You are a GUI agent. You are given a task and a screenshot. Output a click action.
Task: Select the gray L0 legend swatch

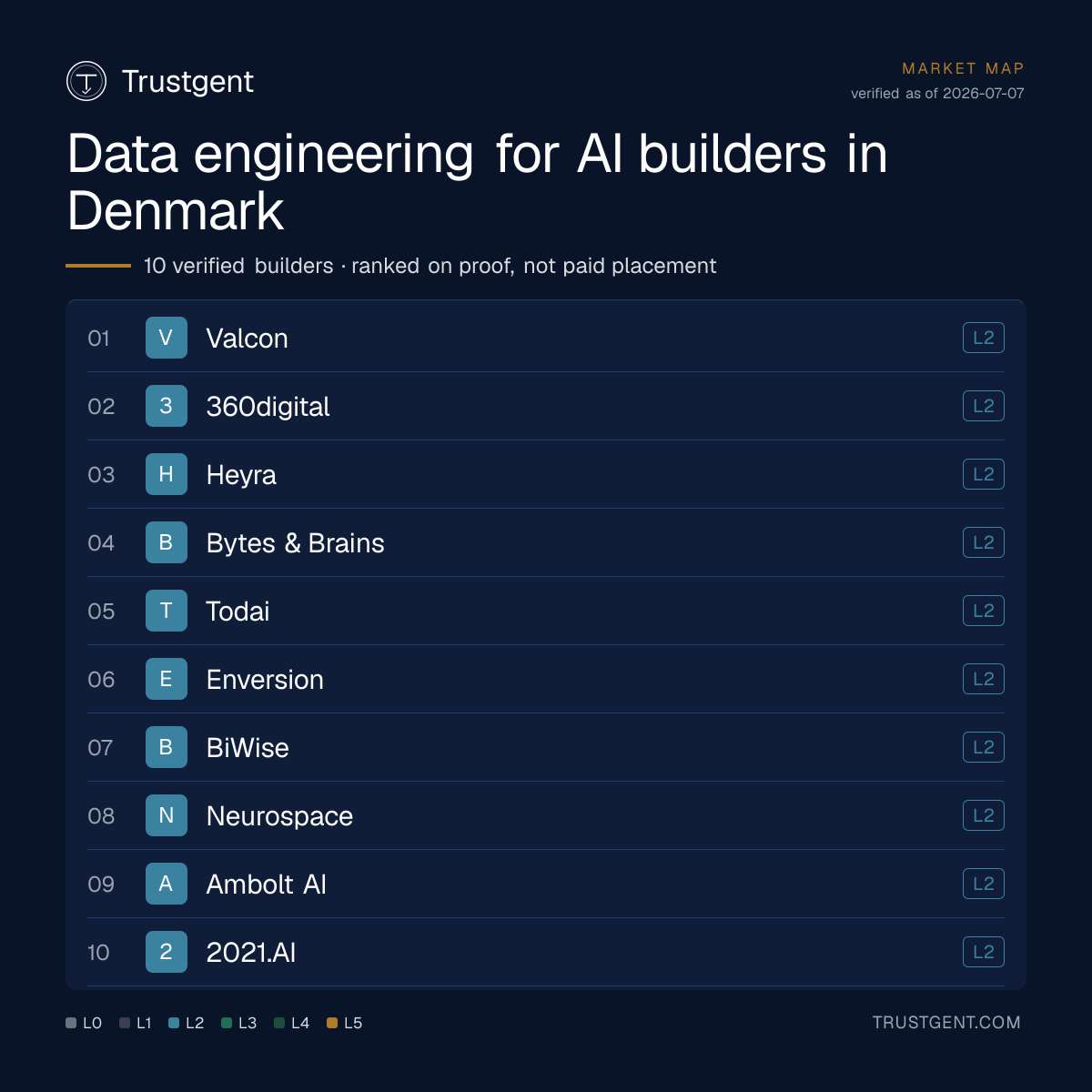[x=71, y=1023]
